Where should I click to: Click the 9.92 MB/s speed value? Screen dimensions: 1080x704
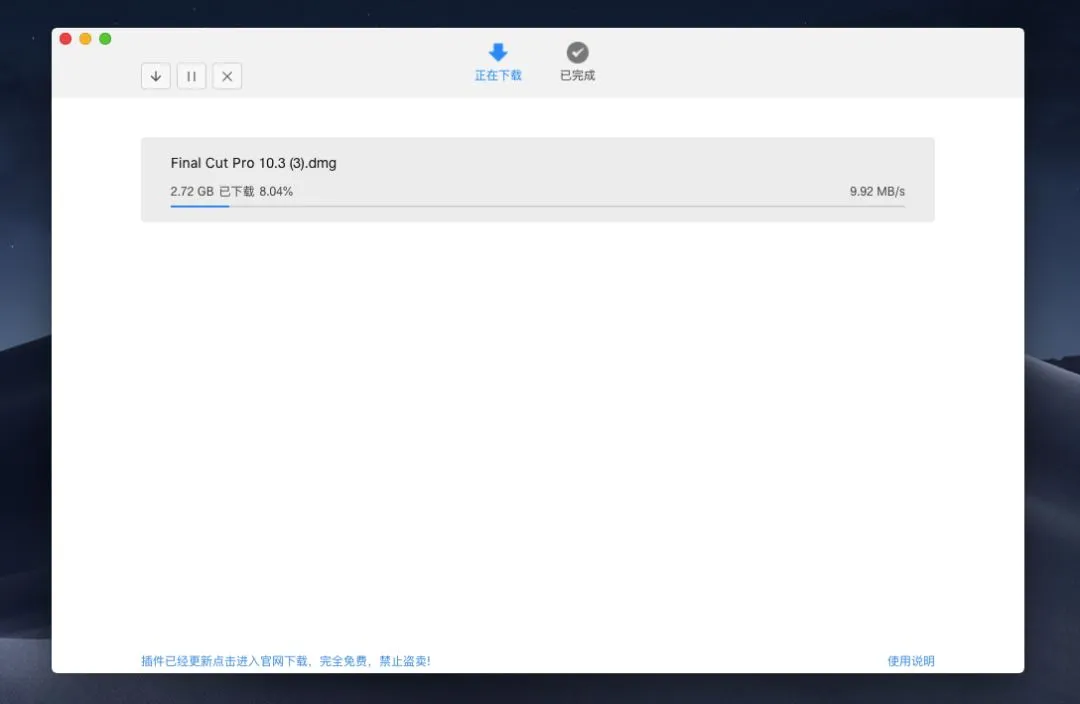877,191
